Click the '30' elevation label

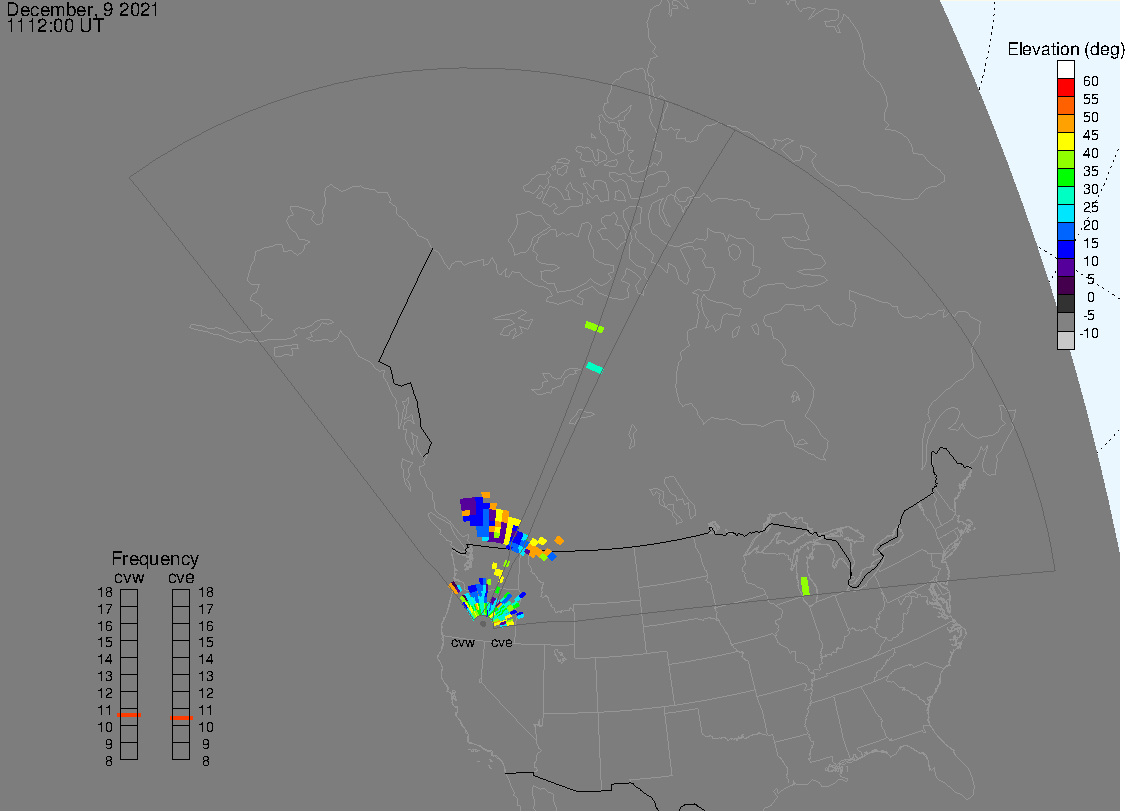pos(1091,189)
